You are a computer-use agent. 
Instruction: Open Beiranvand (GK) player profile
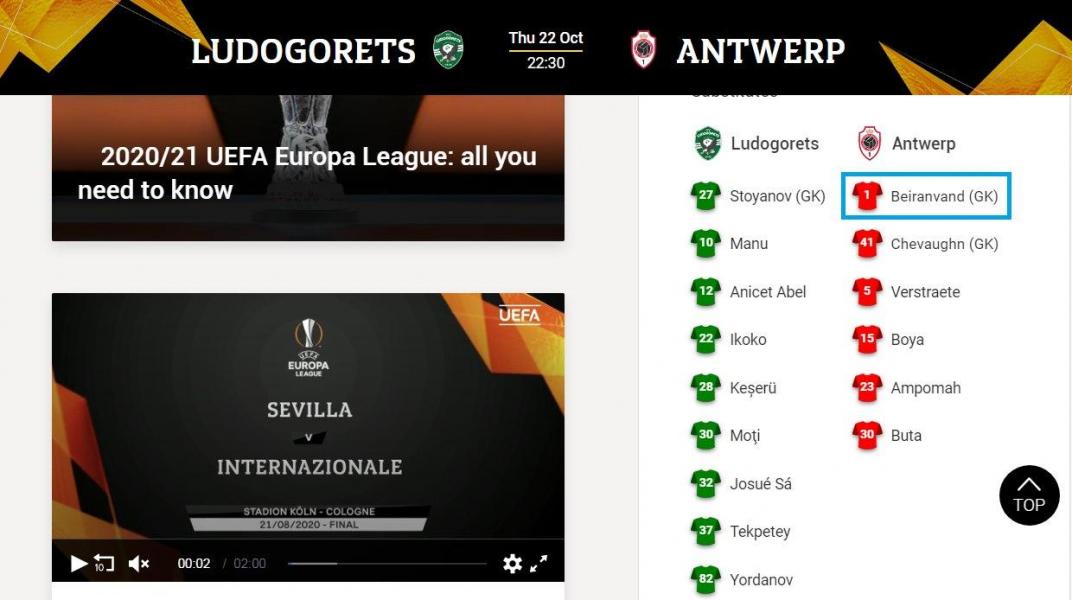[x=943, y=197]
